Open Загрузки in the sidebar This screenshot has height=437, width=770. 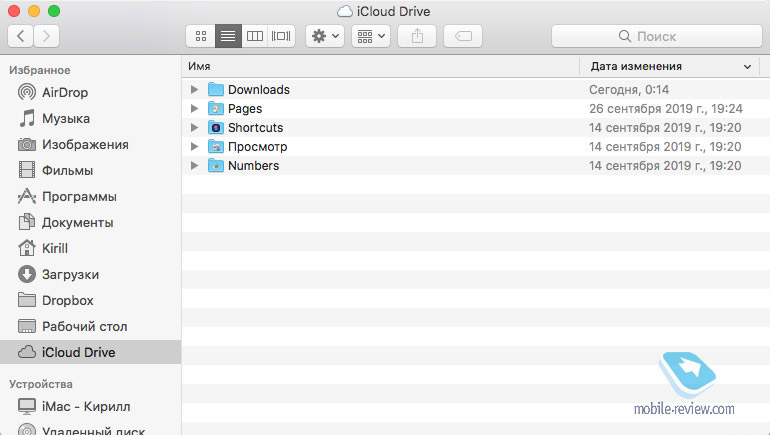point(91,274)
